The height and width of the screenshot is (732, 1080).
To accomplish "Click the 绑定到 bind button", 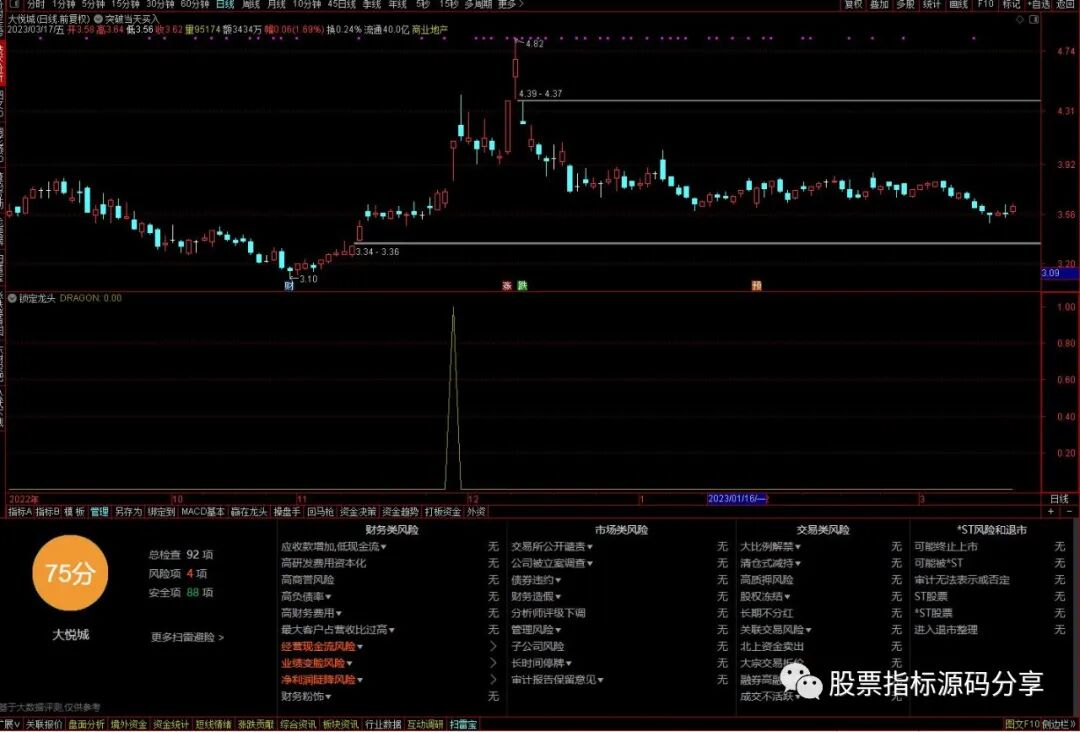I will [x=162, y=512].
